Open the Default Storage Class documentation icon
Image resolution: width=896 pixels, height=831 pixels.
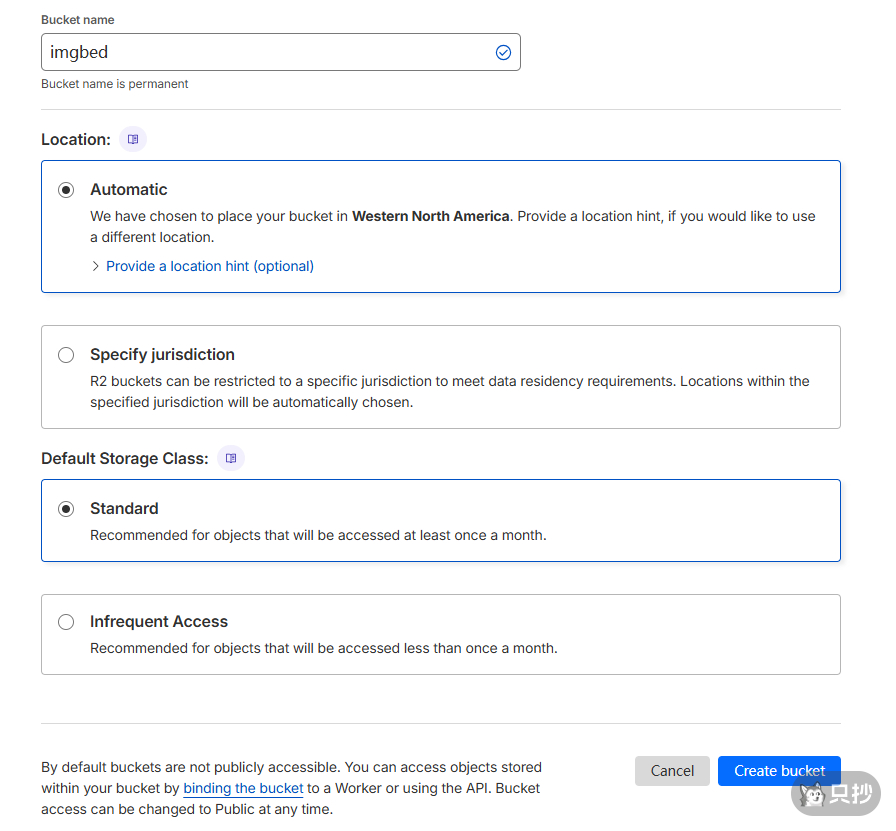[231, 458]
